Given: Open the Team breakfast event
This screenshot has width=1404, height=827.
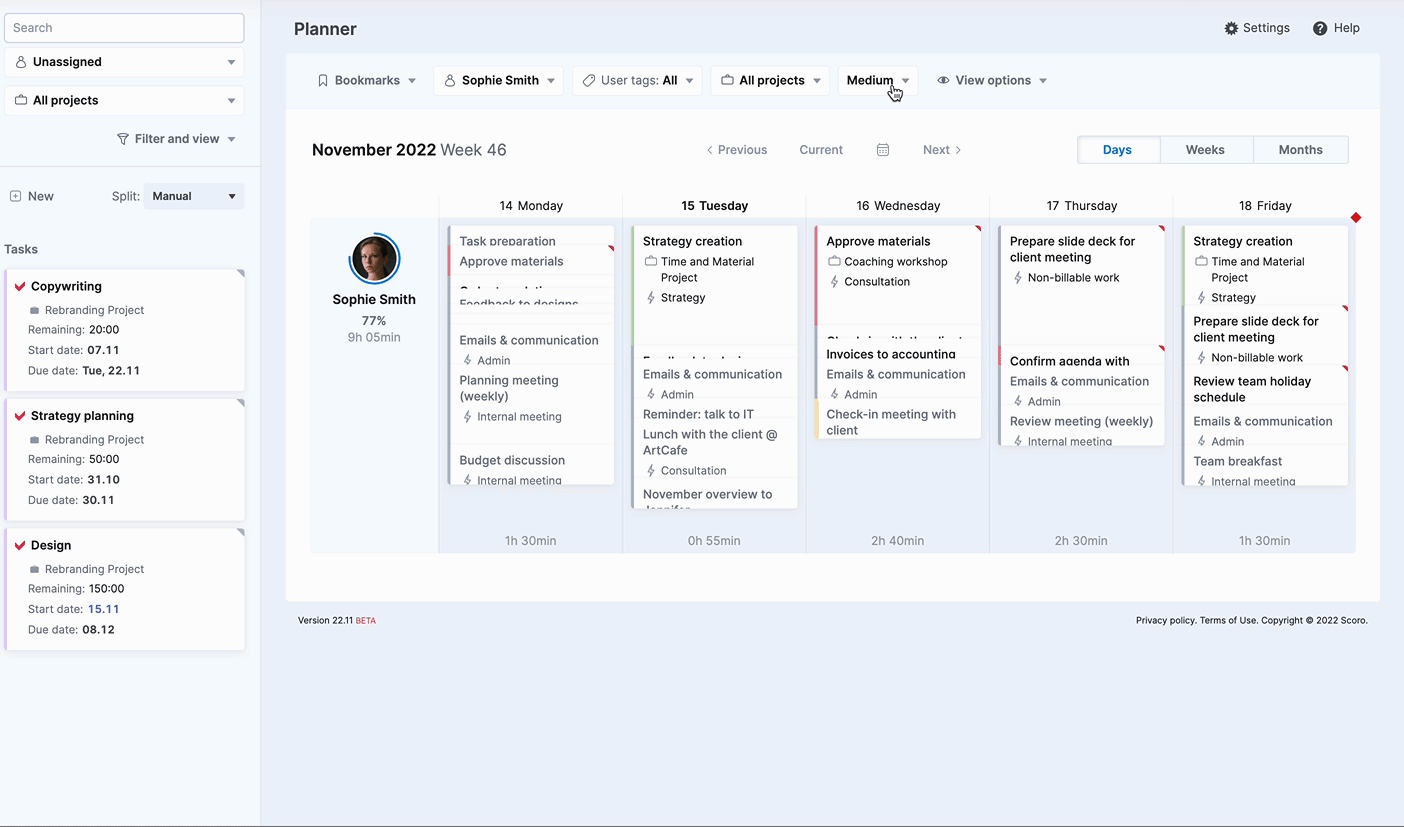Looking at the screenshot, I should coord(1266,470).
